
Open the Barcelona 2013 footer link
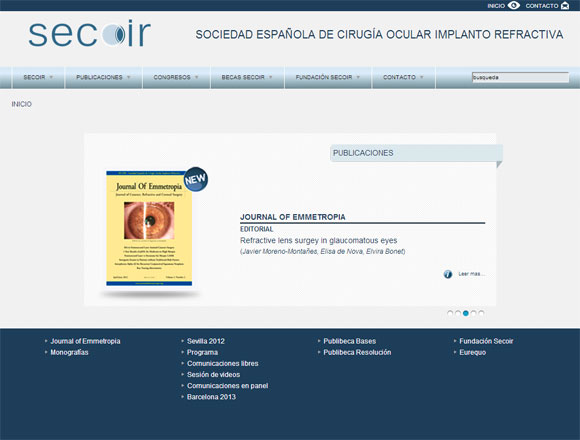[x=211, y=397]
